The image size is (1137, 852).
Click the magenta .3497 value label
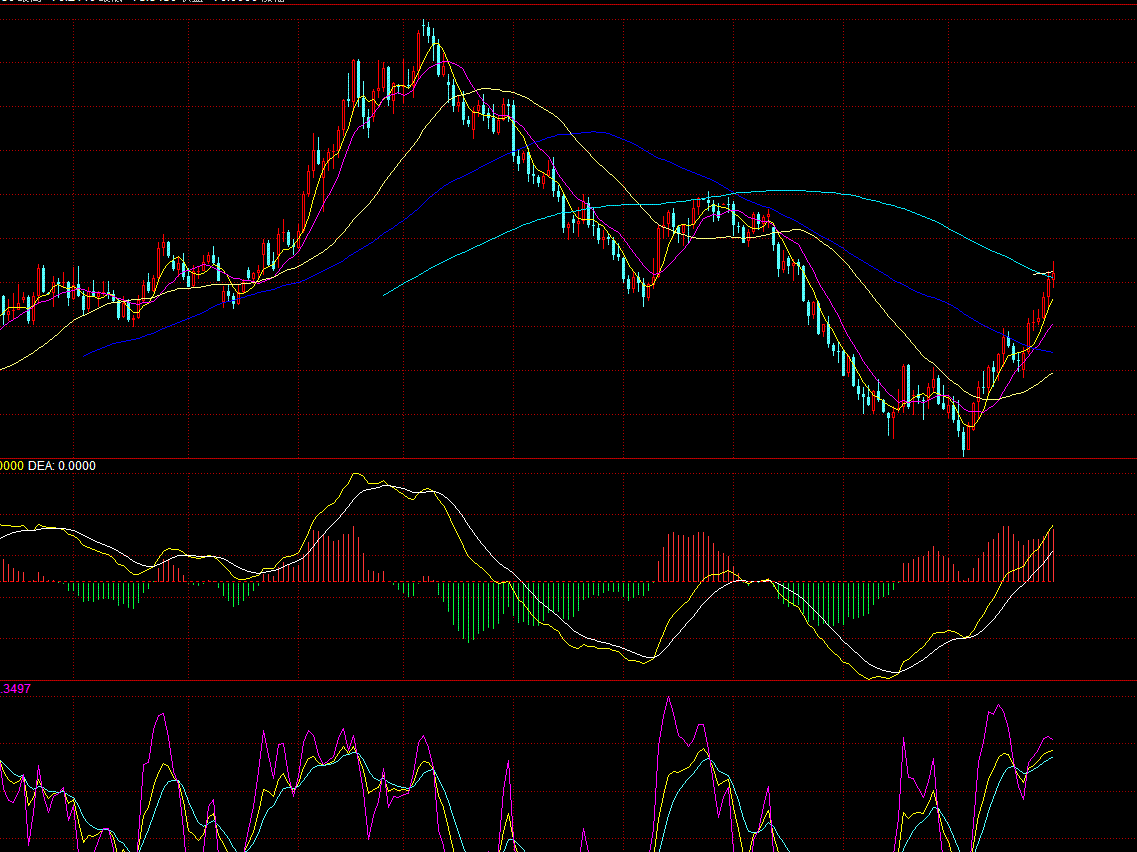[15, 689]
